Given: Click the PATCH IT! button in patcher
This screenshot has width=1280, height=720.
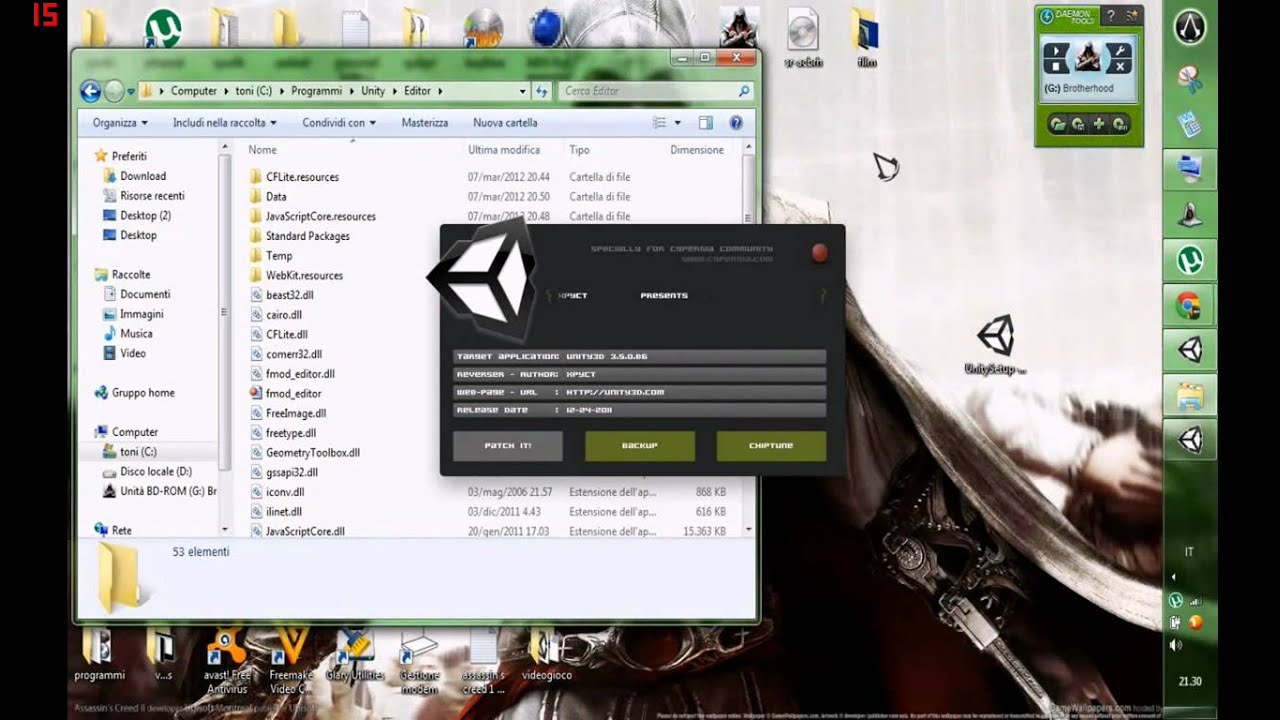Looking at the screenshot, I should click(x=508, y=446).
